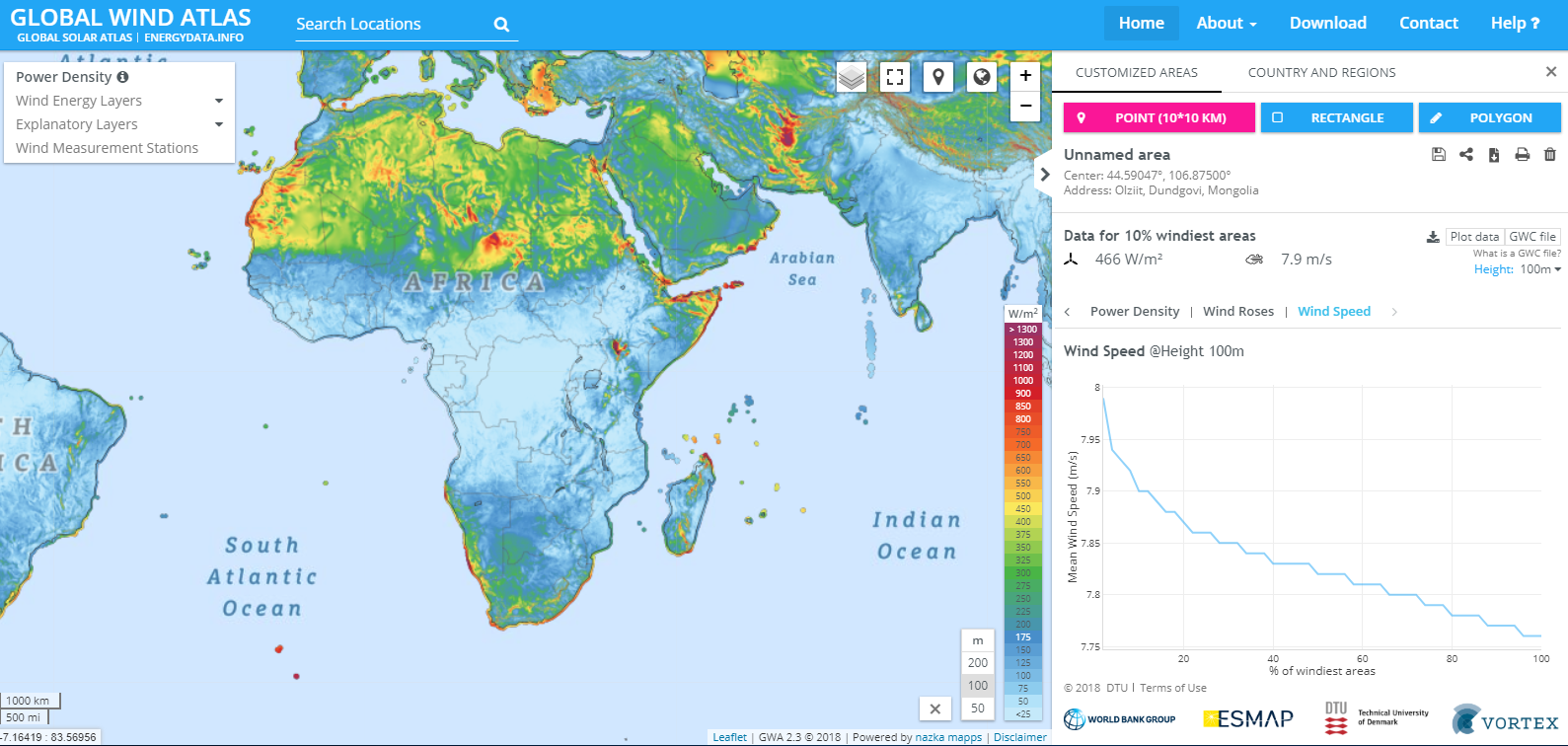Image resolution: width=1568 pixels, height=746 pixels.
Task: Switch legend height to 50 m
Action: pos(978,709)
